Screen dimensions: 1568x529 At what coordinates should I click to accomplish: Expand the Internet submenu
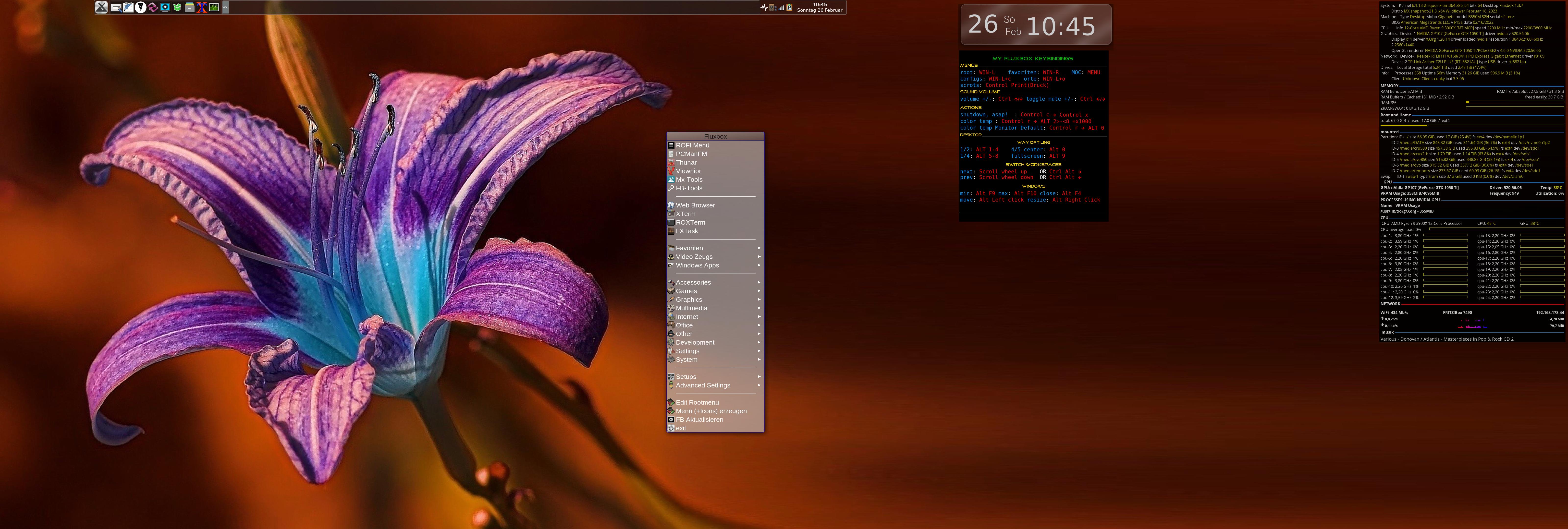715,317
